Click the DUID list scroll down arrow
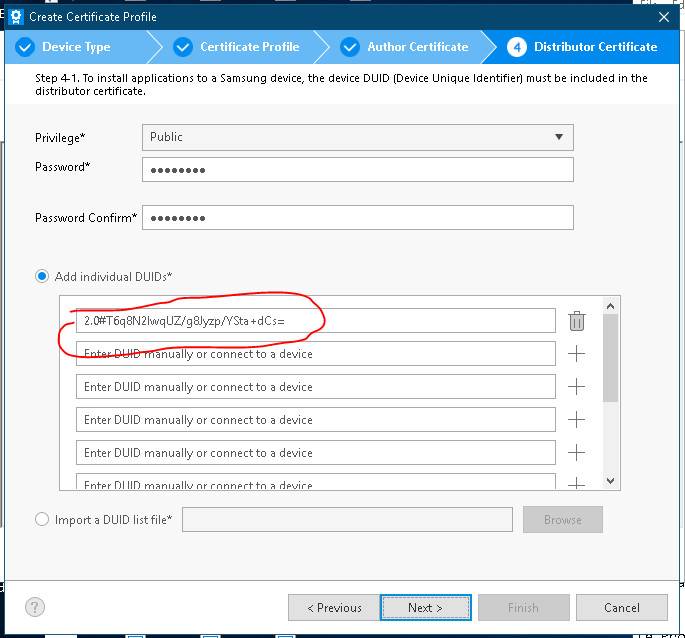 (610, 481)
